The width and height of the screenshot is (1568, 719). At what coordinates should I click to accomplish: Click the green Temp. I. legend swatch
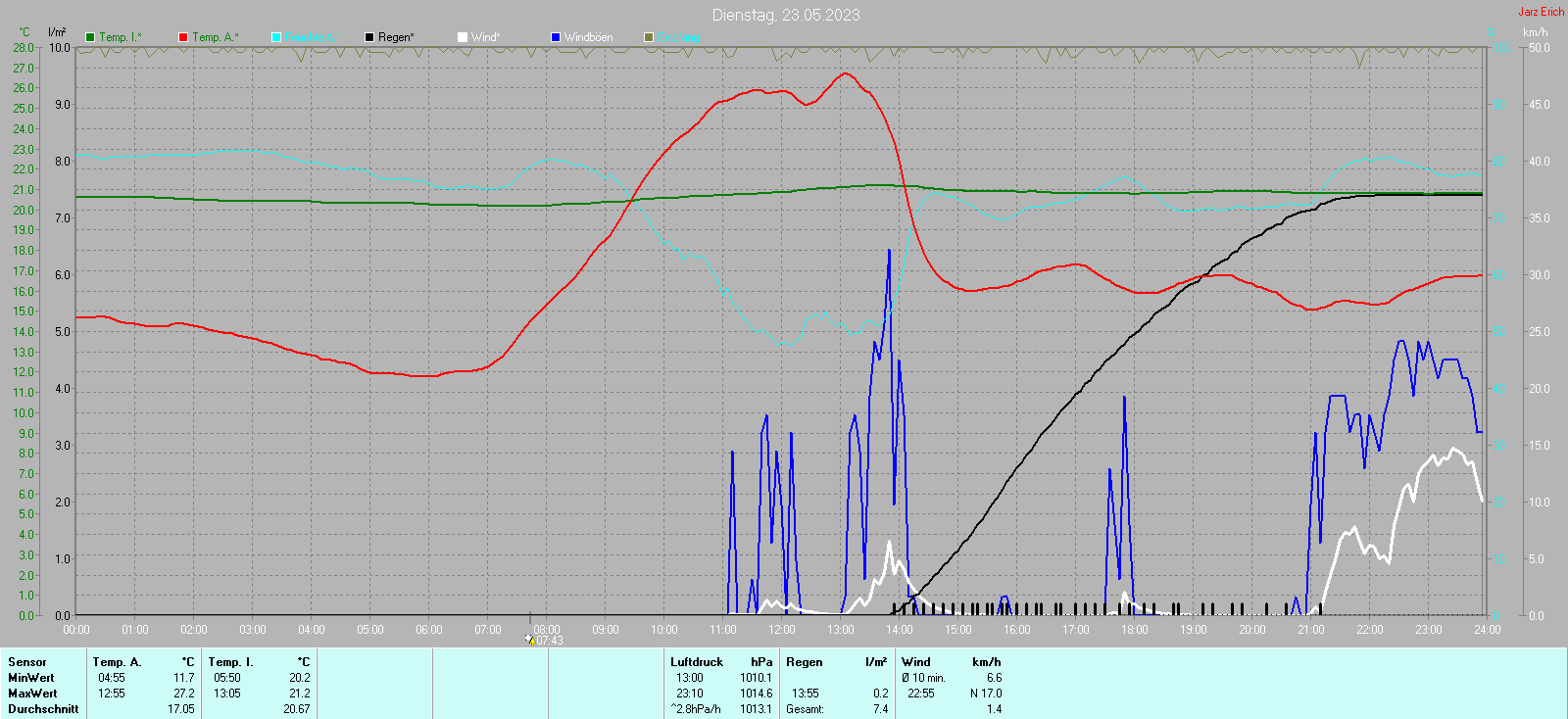tap(90, 37)
